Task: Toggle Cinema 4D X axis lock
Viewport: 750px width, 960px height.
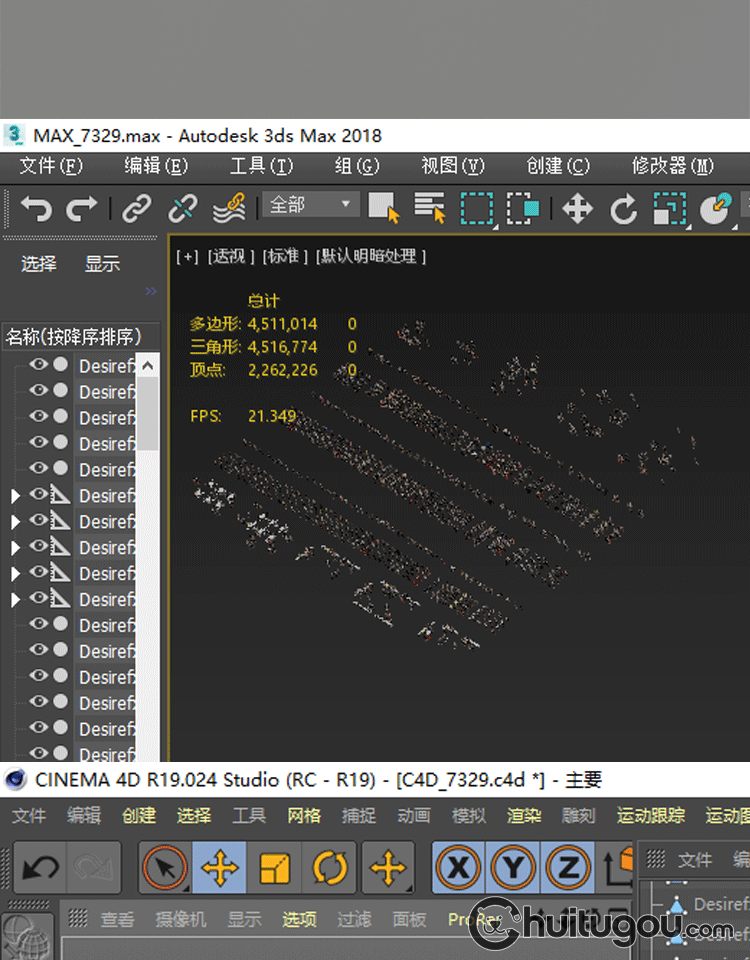Action: coord(459,867)
